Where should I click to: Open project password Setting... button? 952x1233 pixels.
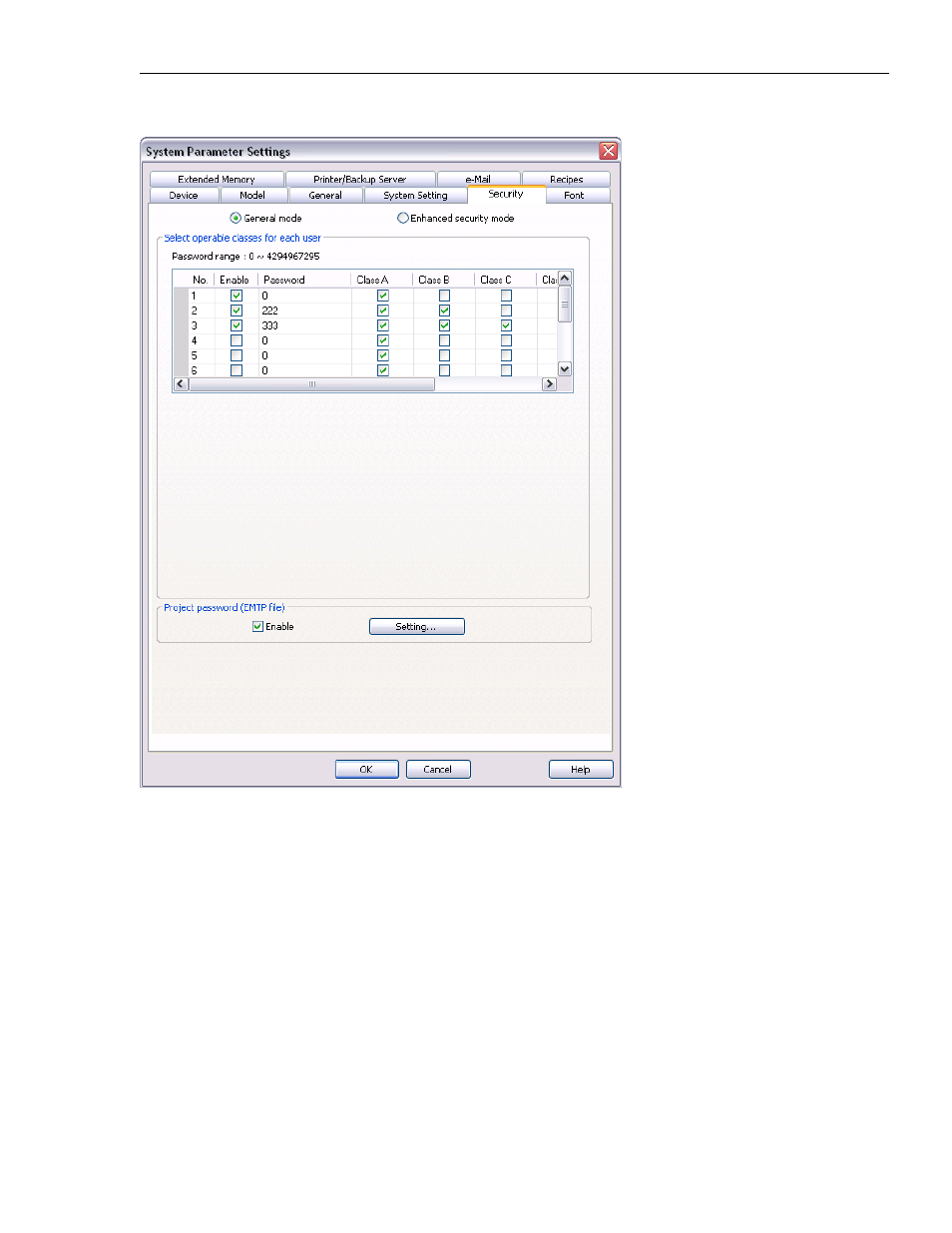coord(417,627)
